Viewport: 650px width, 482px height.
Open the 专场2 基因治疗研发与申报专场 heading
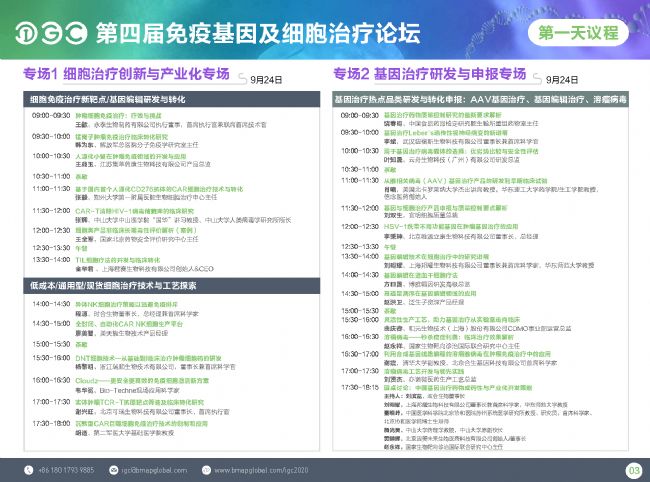[x=428, y=75]
